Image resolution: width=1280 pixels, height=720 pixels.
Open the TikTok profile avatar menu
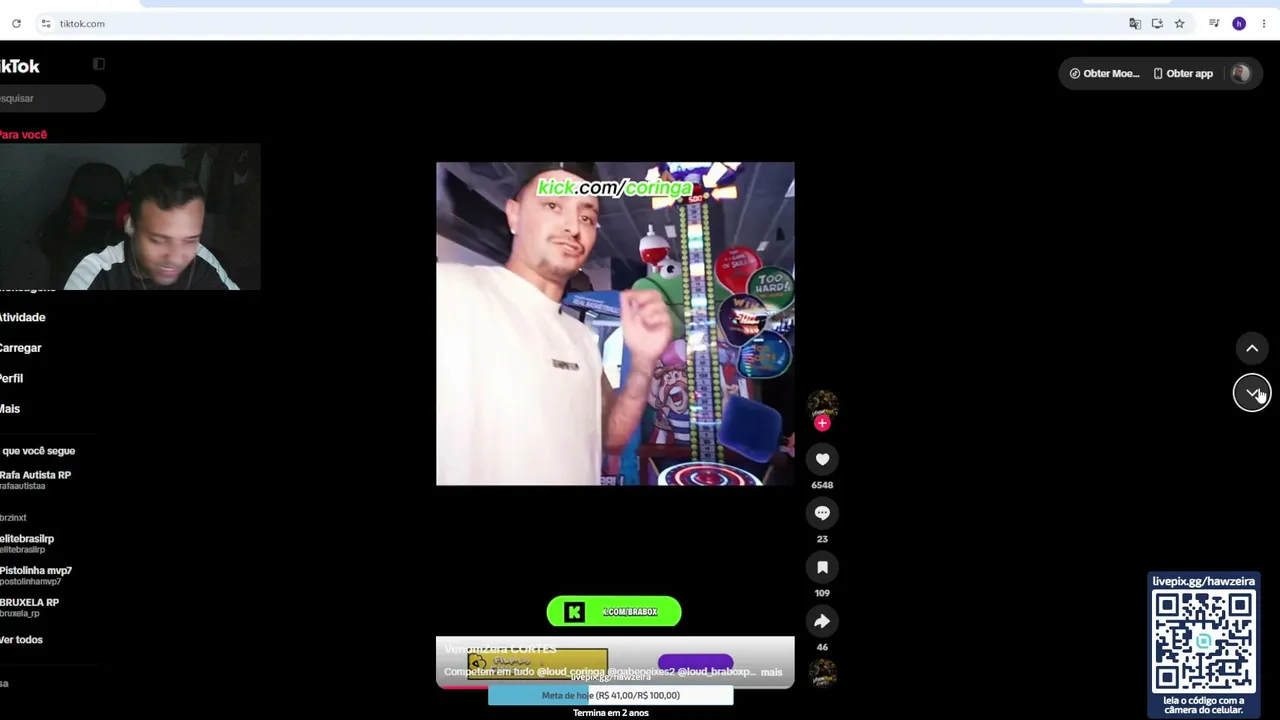pos(1241,73)
